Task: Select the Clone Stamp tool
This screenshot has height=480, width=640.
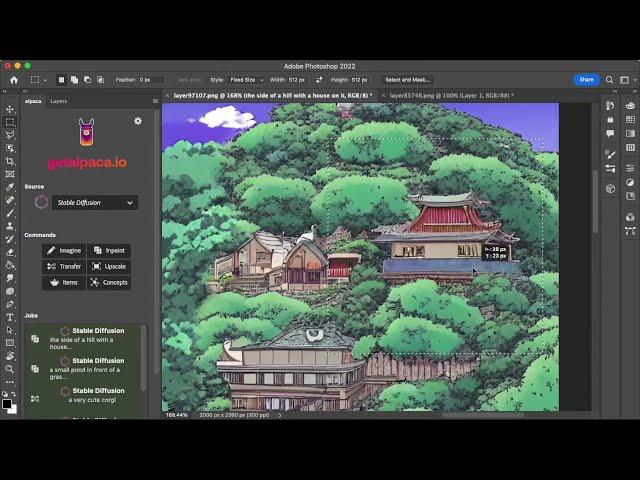Action: (10, 226)
